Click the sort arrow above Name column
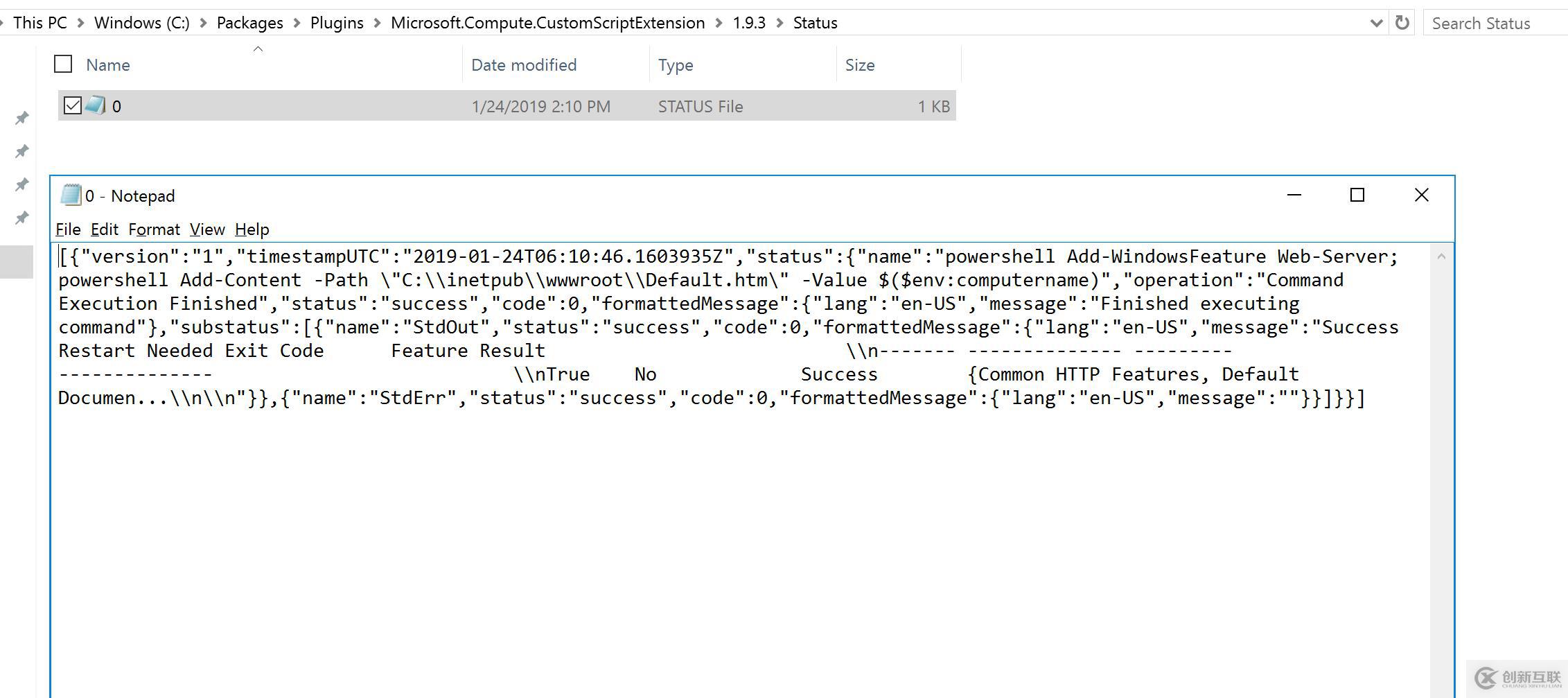1568x698 pixels. (x=258, y=49)
